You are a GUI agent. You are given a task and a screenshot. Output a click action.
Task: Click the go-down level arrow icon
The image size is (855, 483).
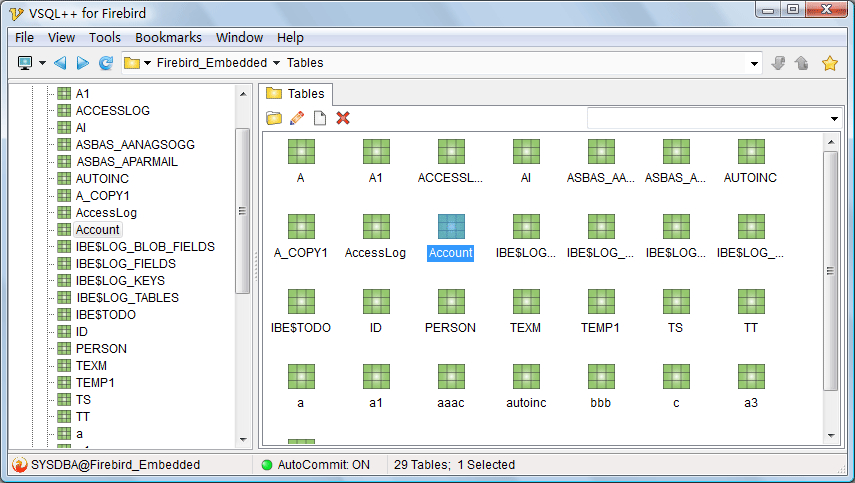click(x=778, y=63)
